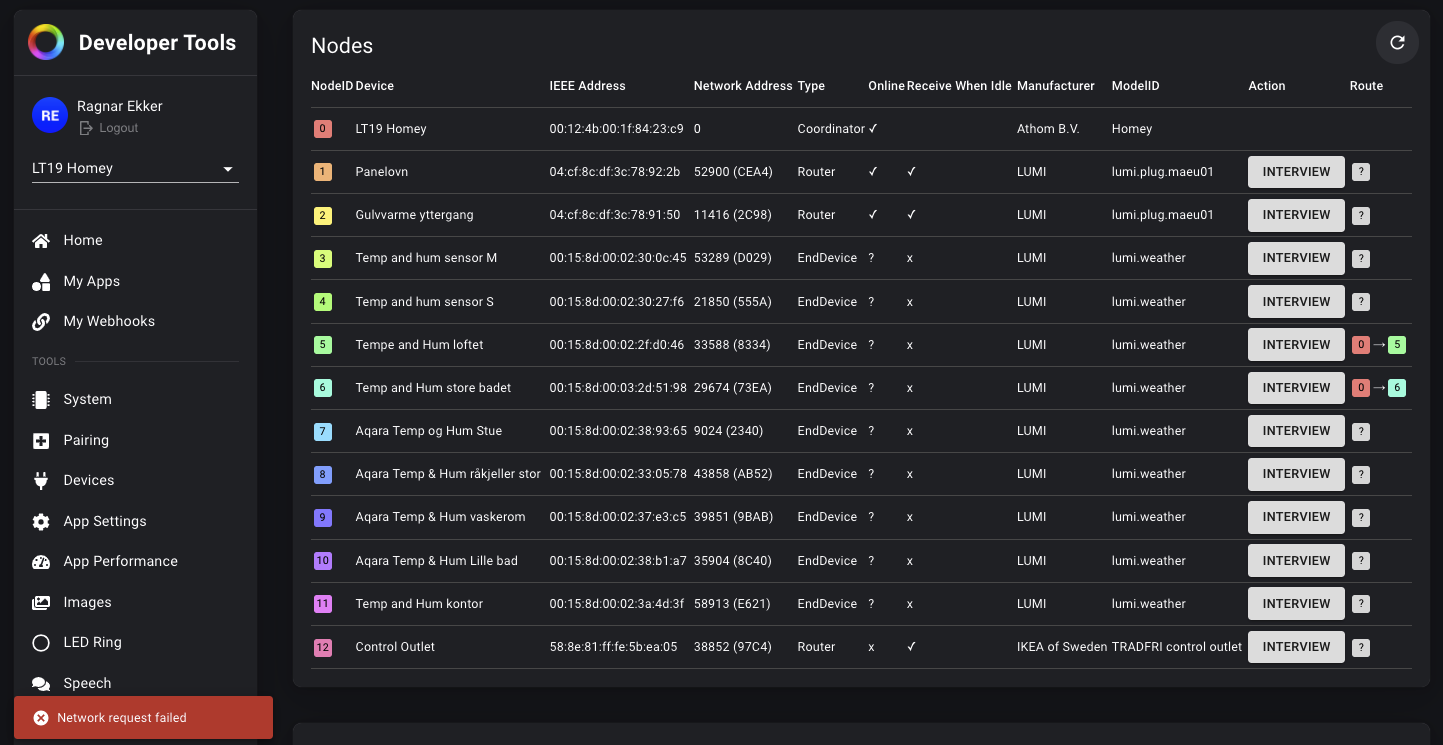Click the My Apps shapes icon
Viewport: 1443px width, 745px height.
(41, 281)
